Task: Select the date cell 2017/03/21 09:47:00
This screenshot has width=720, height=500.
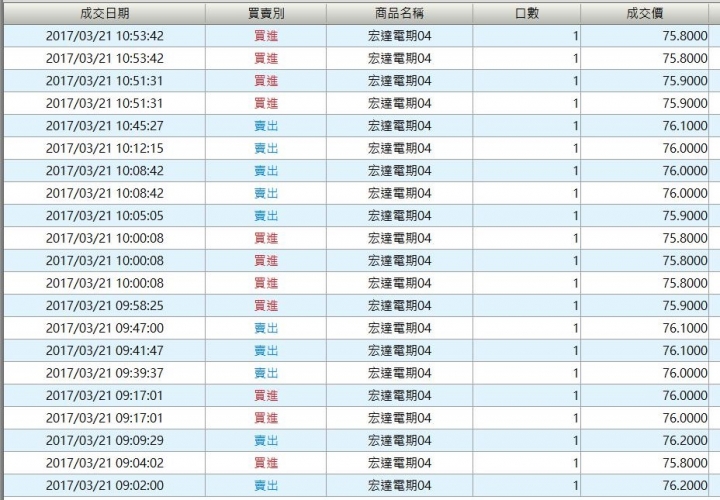Action: point(105,328)
